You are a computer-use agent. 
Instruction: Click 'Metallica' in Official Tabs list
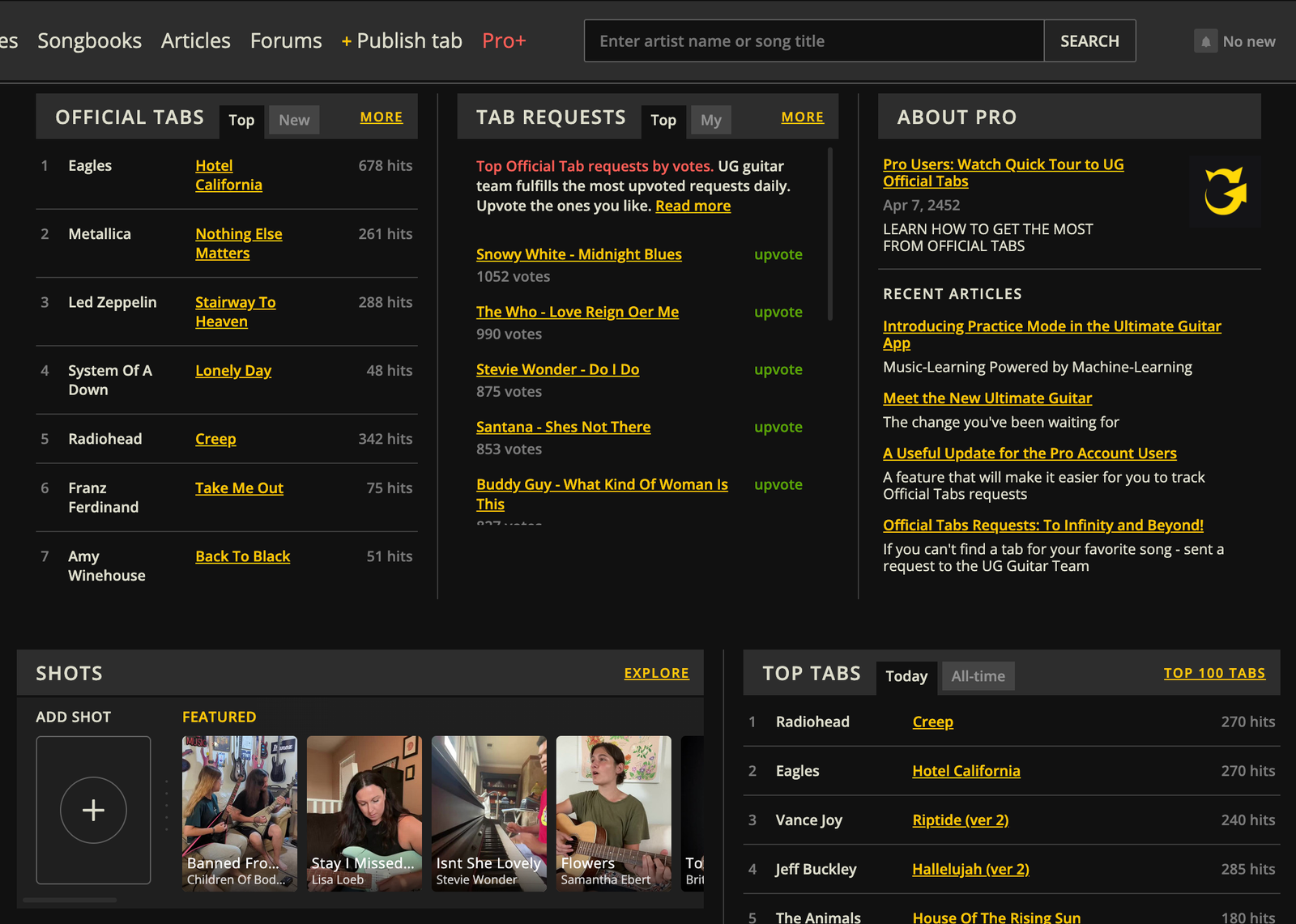pos(100,234)
